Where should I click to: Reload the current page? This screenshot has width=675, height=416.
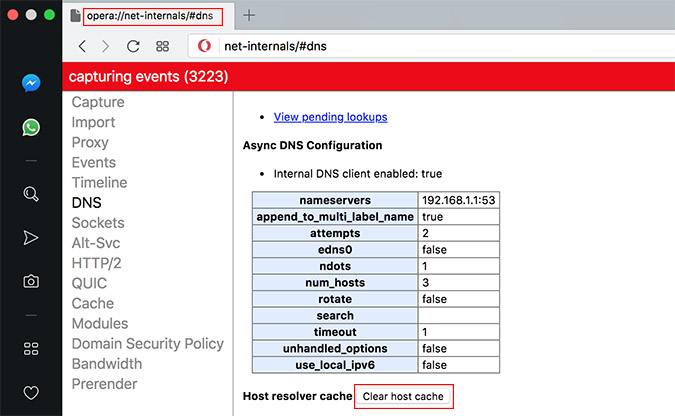[x=133, y=46]
